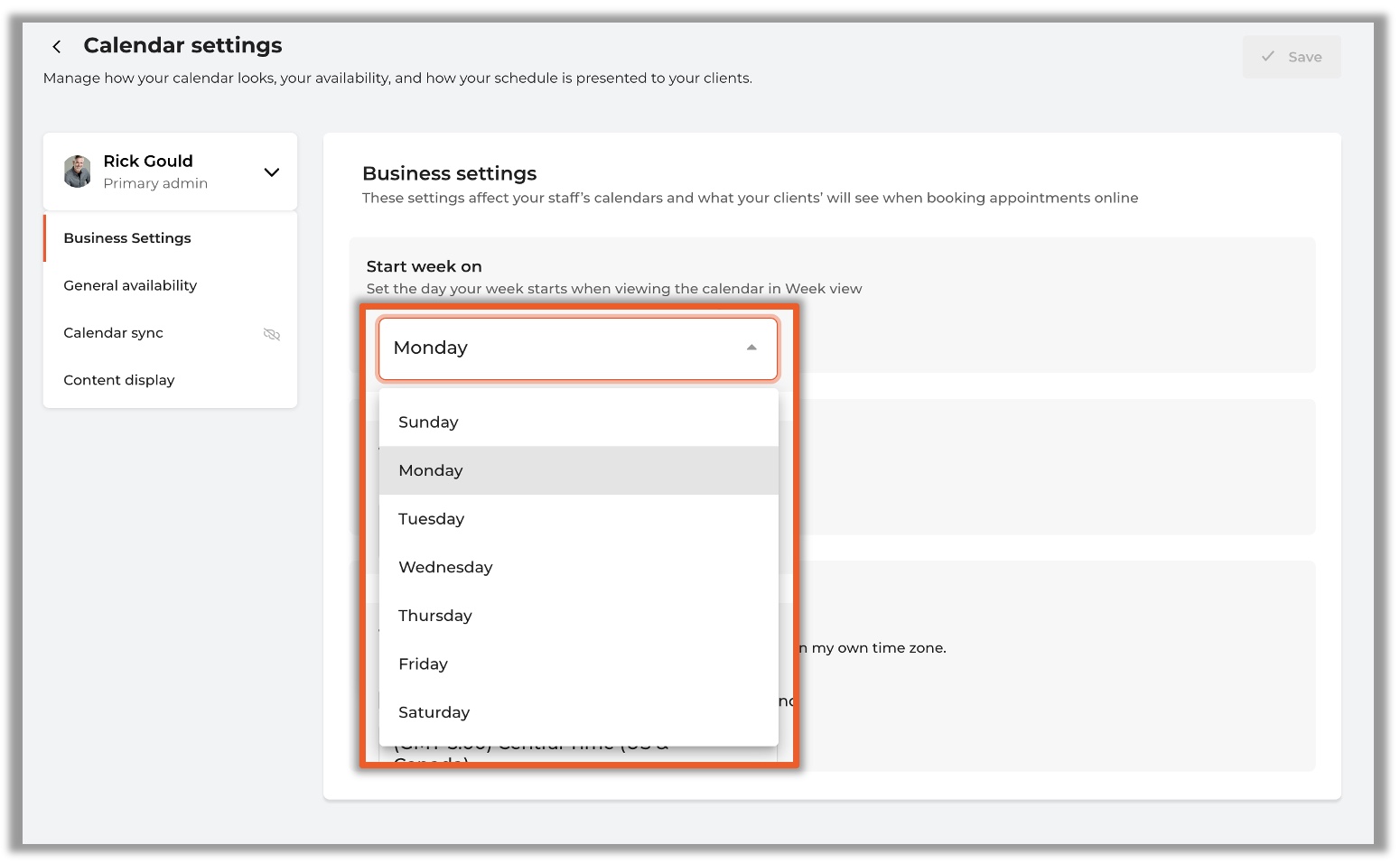Collapse the Start week on dropdown arrow
The height and width of the screenshot is (863, 1400).
[x=751, y=348]
